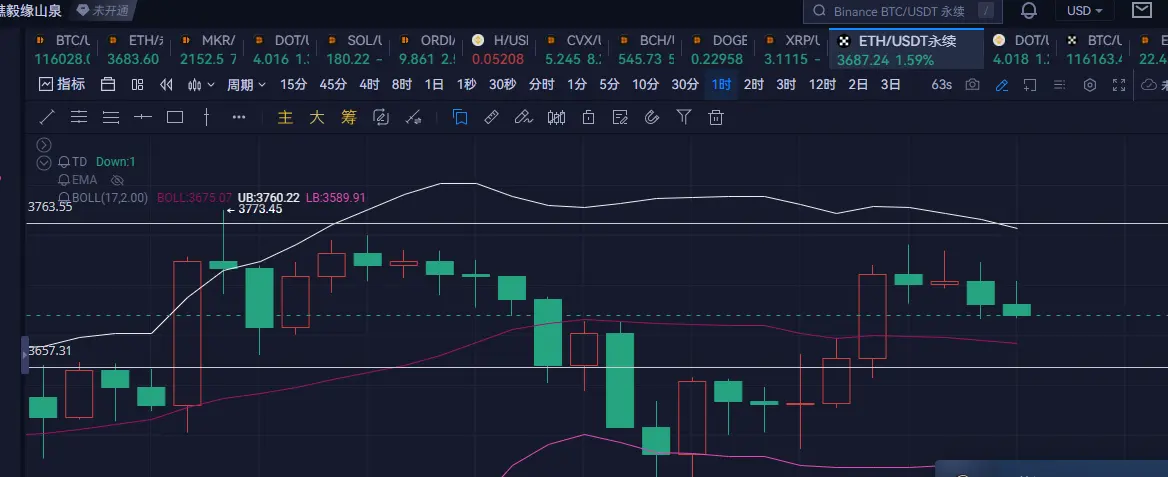The image size is (1168, 477).
Task: Click the add-window square plus icon
Action: point(1030,85)
